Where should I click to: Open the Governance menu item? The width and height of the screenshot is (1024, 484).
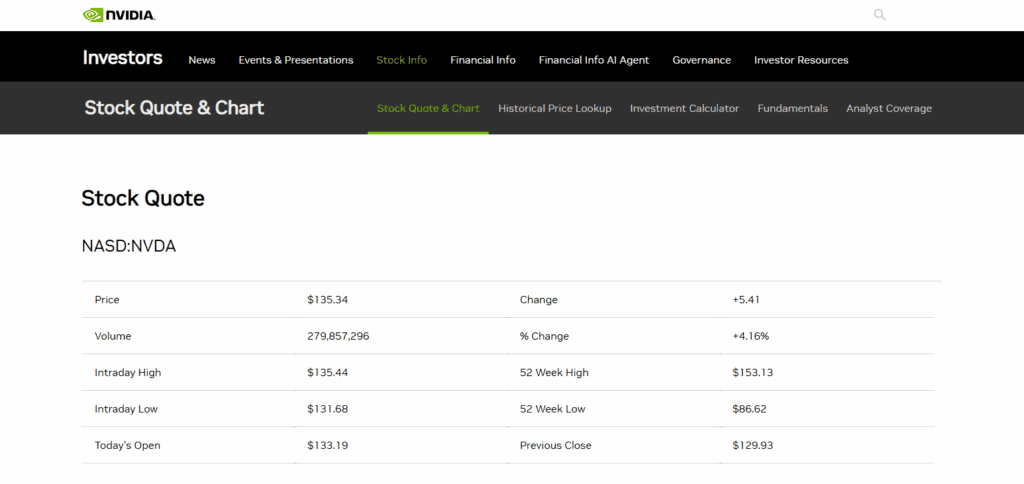click(701, 60)
